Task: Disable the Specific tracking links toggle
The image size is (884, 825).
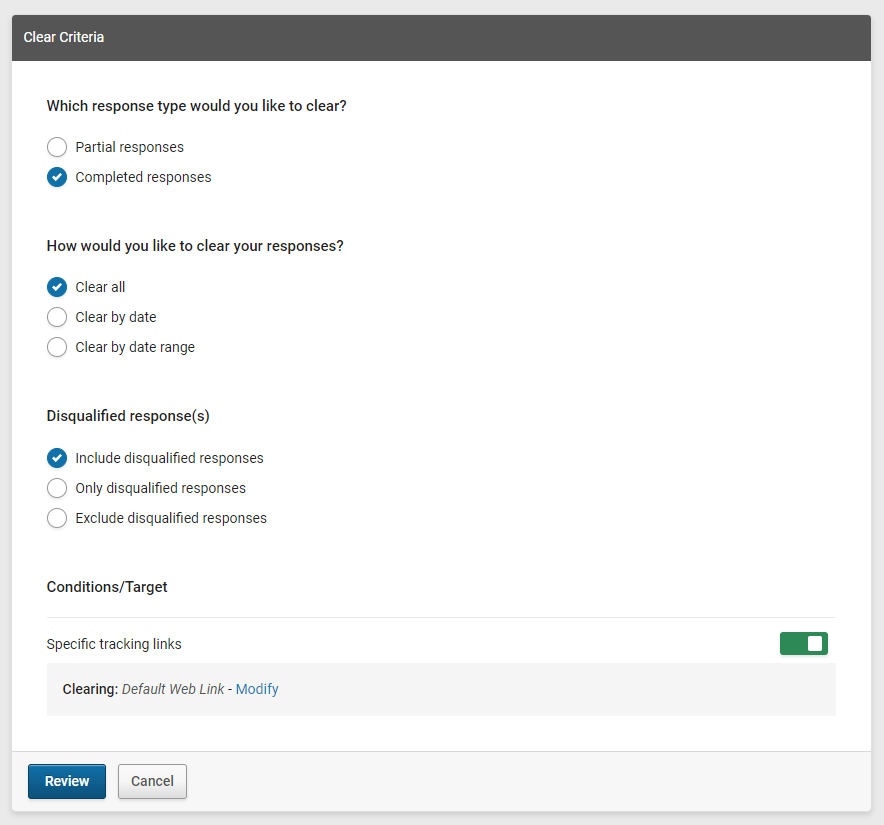Action: [803, 643]
